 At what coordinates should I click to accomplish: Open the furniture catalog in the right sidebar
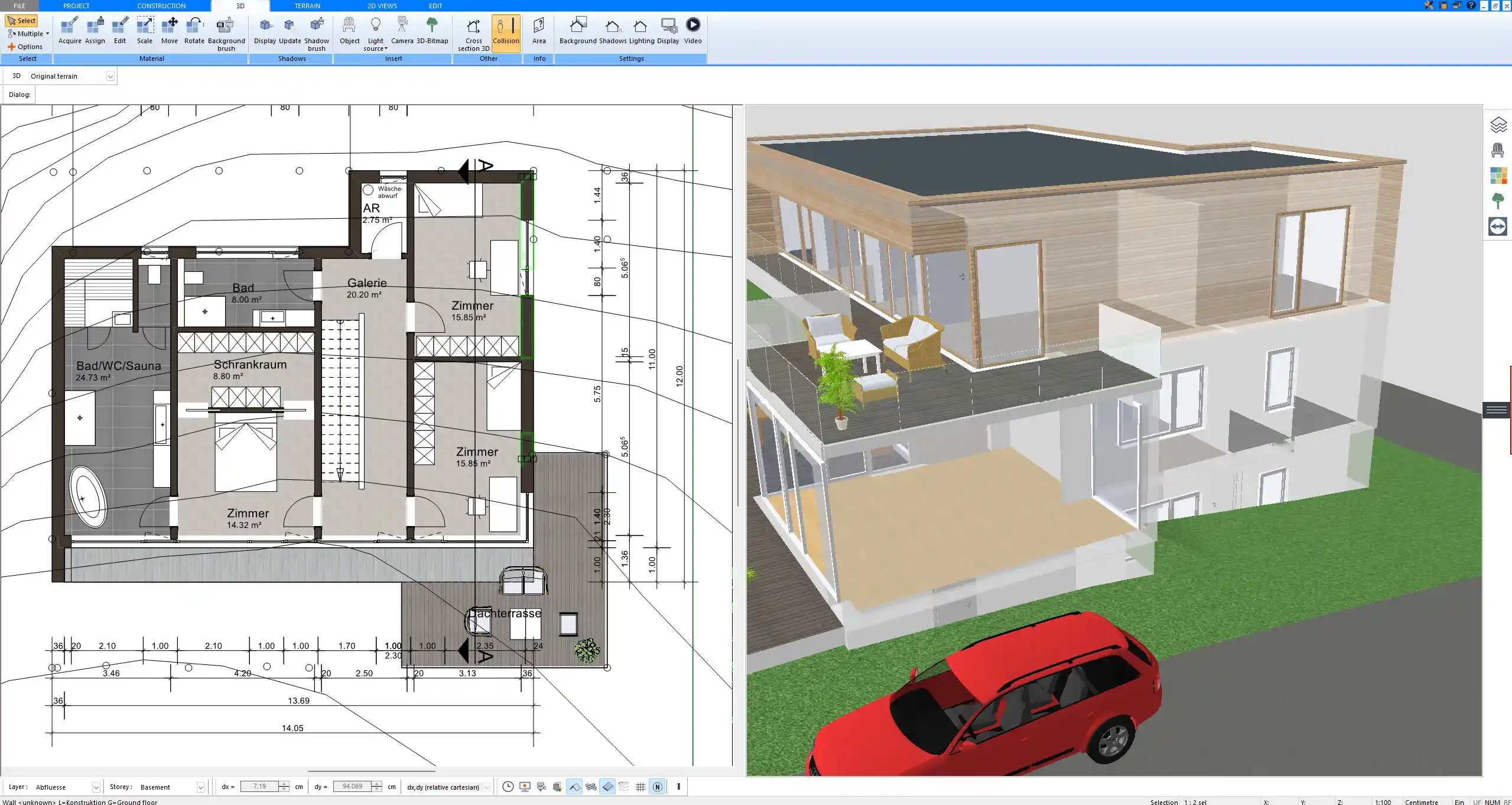(1499, 150)
